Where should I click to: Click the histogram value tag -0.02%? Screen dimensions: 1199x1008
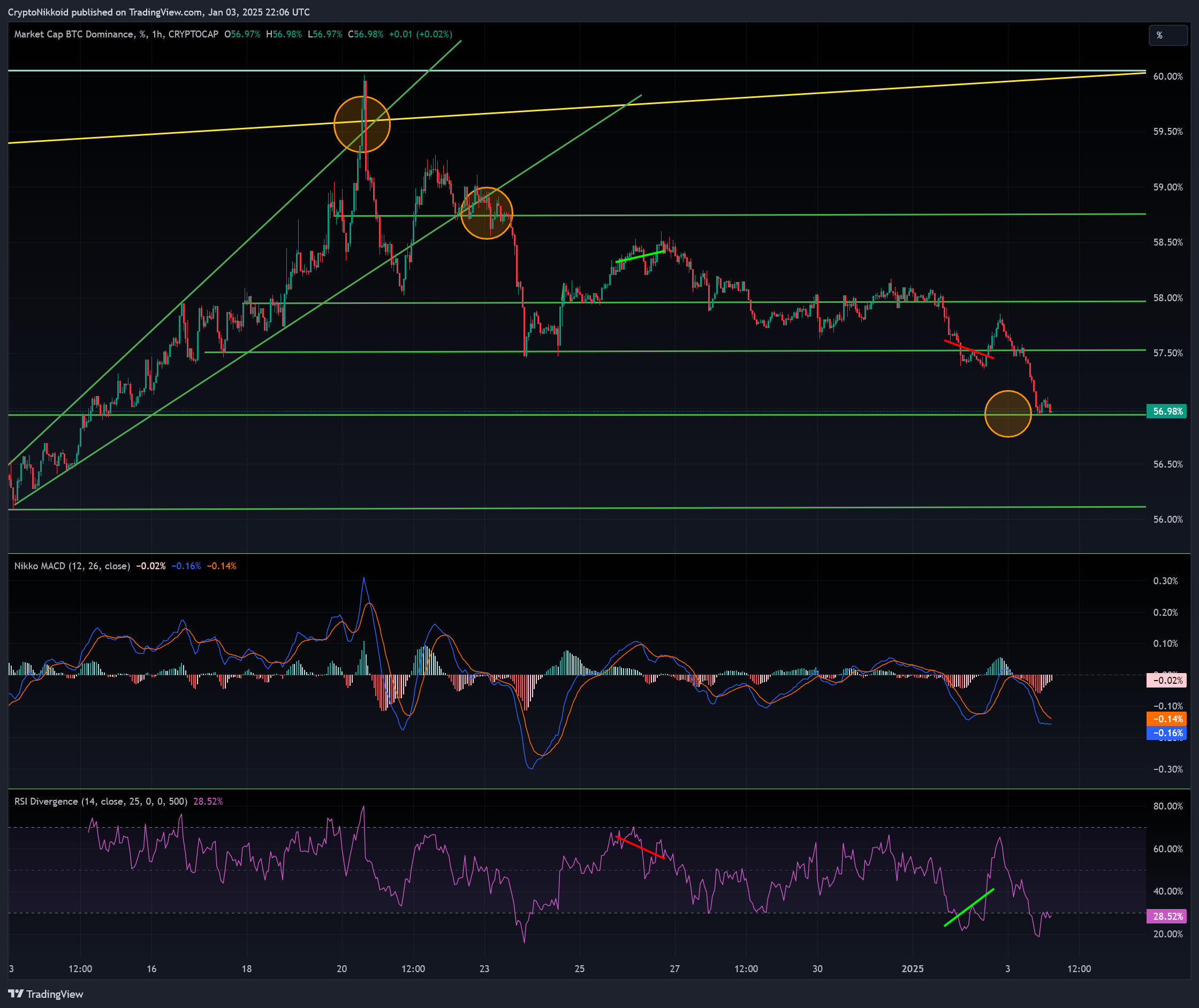pos(1167,680)
